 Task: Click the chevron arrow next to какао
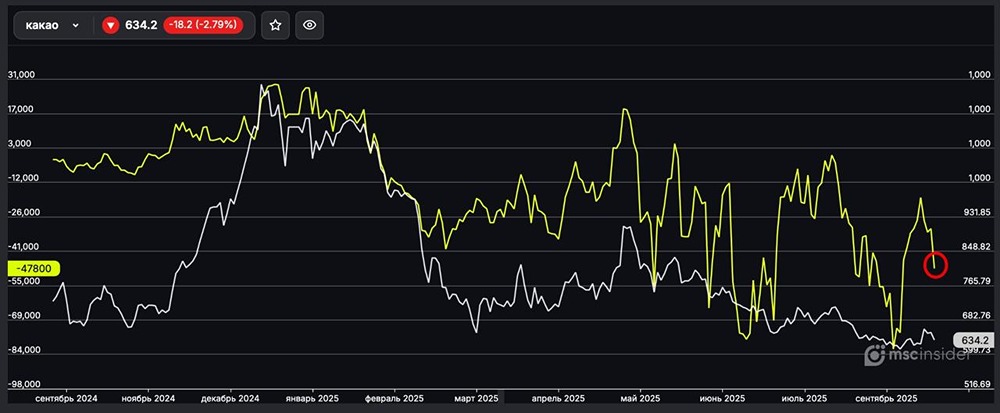(76, 26)
